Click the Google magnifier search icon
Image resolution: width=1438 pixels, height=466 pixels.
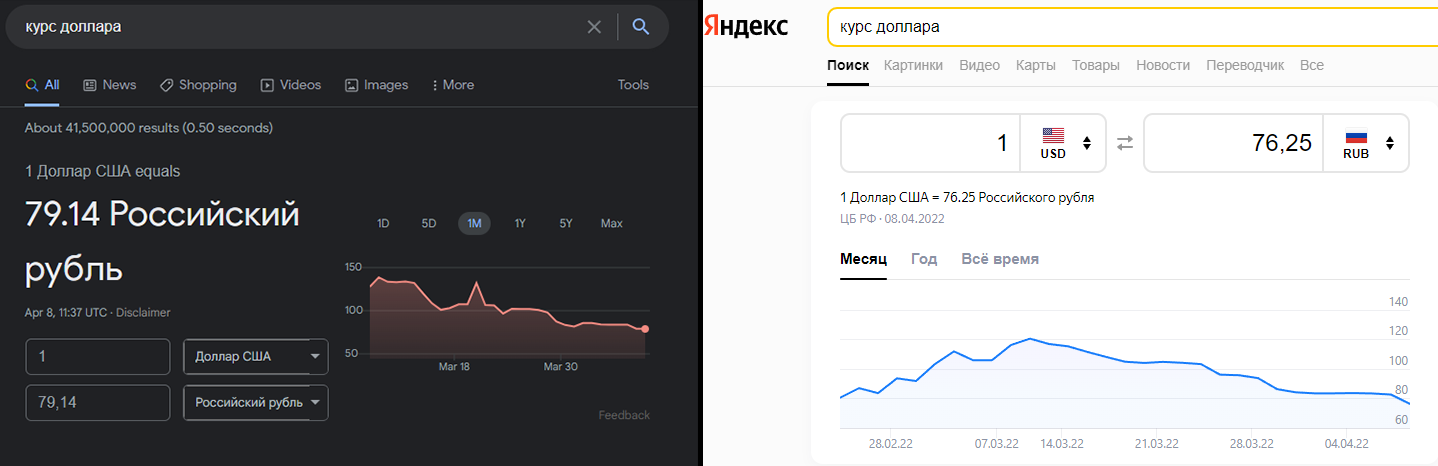[x=641, y=27]
